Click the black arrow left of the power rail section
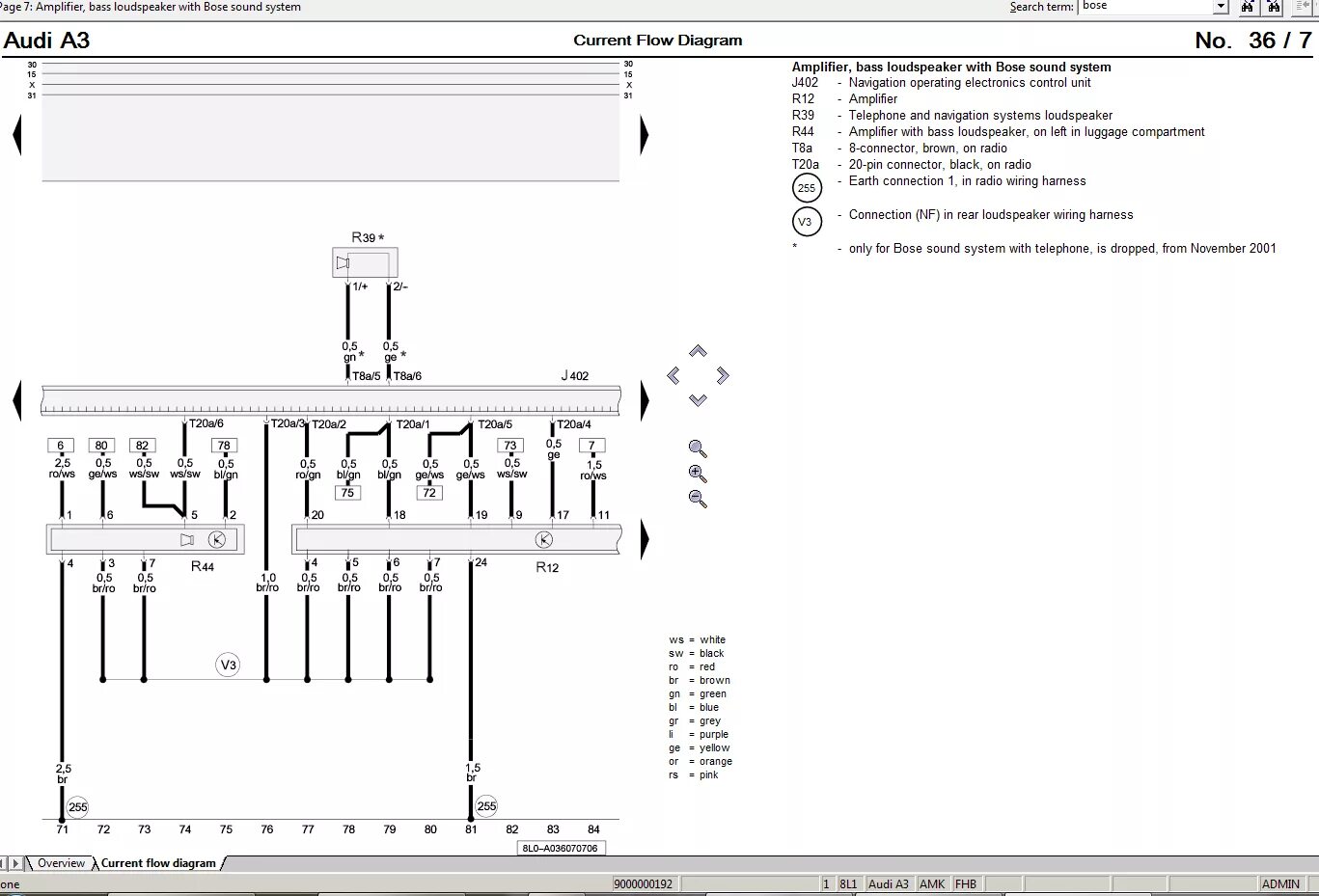 pyautogui.click(x=16, y=134)
